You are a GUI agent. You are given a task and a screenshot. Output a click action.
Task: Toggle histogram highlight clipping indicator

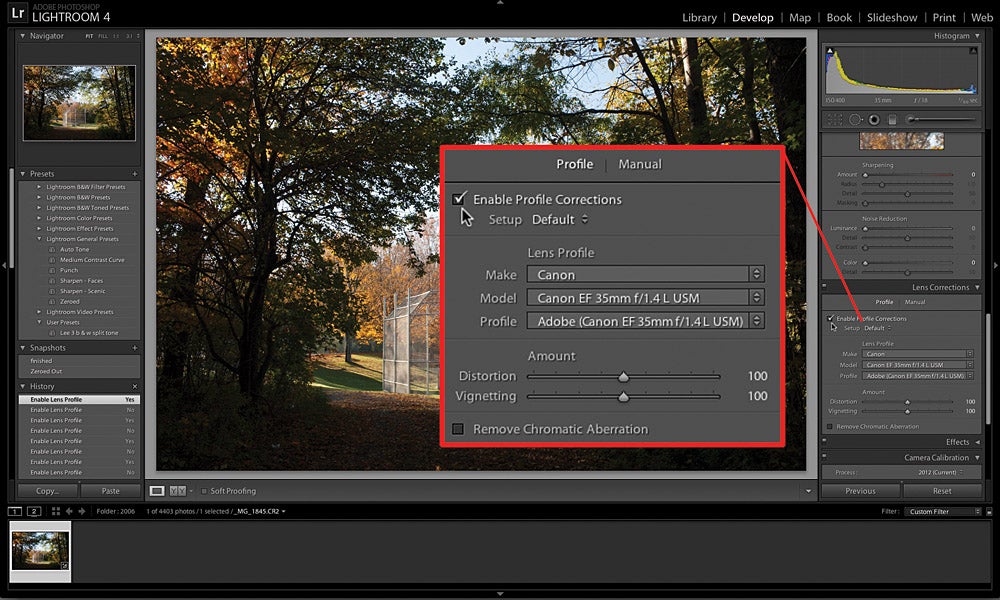pyautogui.click(x=973, y=50)
